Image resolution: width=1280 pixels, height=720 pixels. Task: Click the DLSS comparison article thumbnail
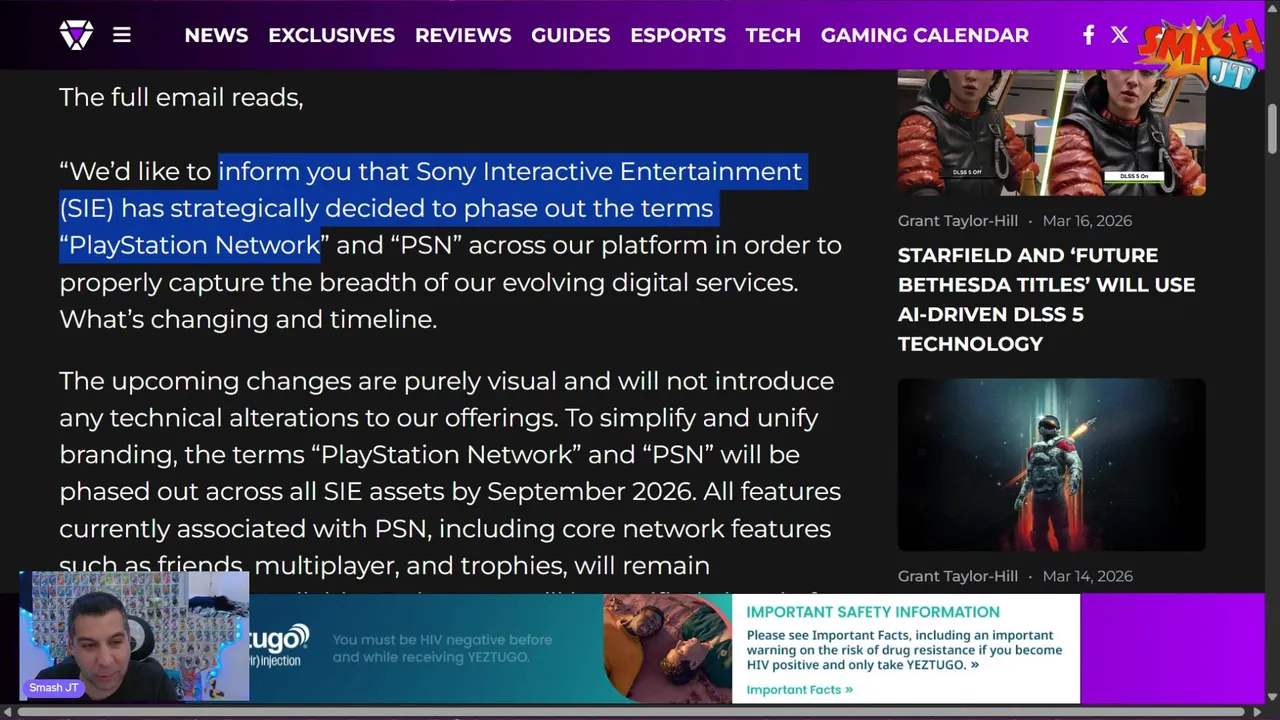(1051, 132)
